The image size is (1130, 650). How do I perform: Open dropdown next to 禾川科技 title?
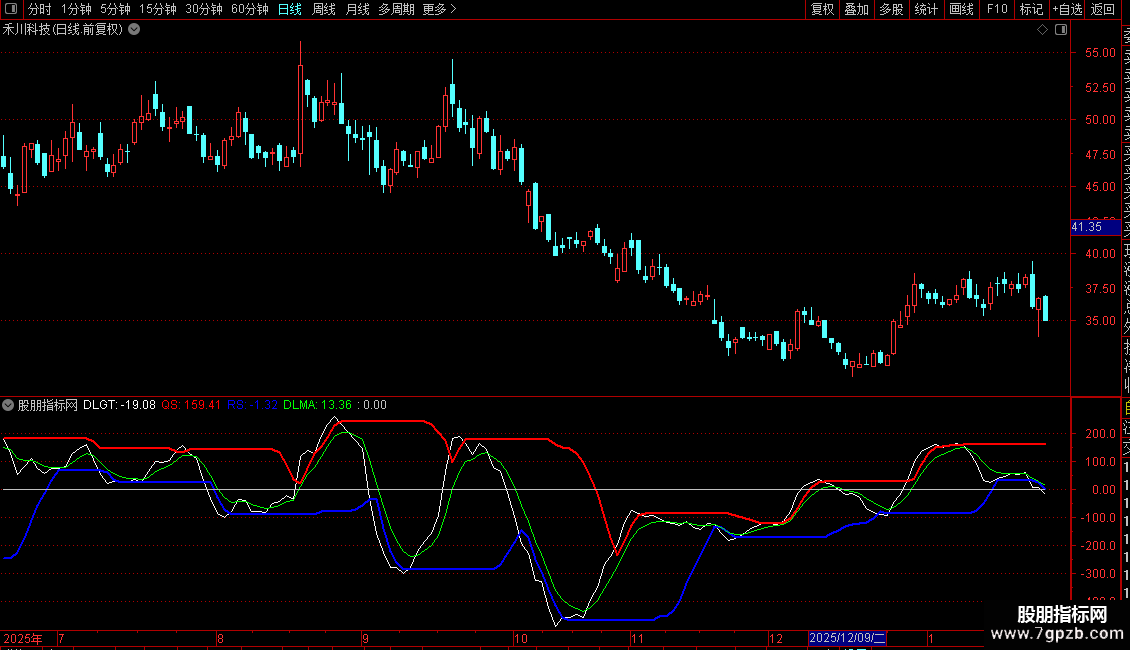pos(134,29)
